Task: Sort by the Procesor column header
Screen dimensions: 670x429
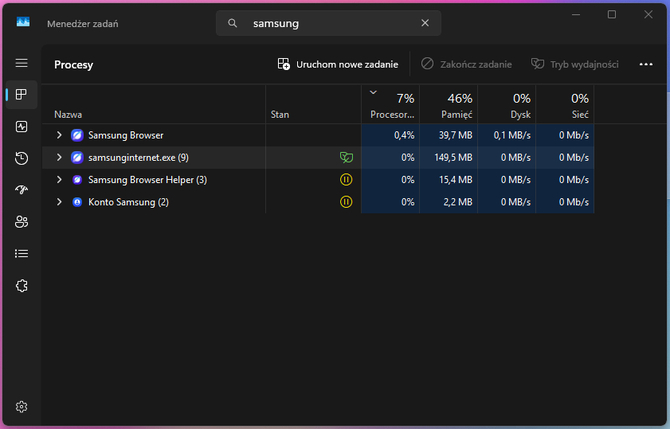Action: coord(391,106)
